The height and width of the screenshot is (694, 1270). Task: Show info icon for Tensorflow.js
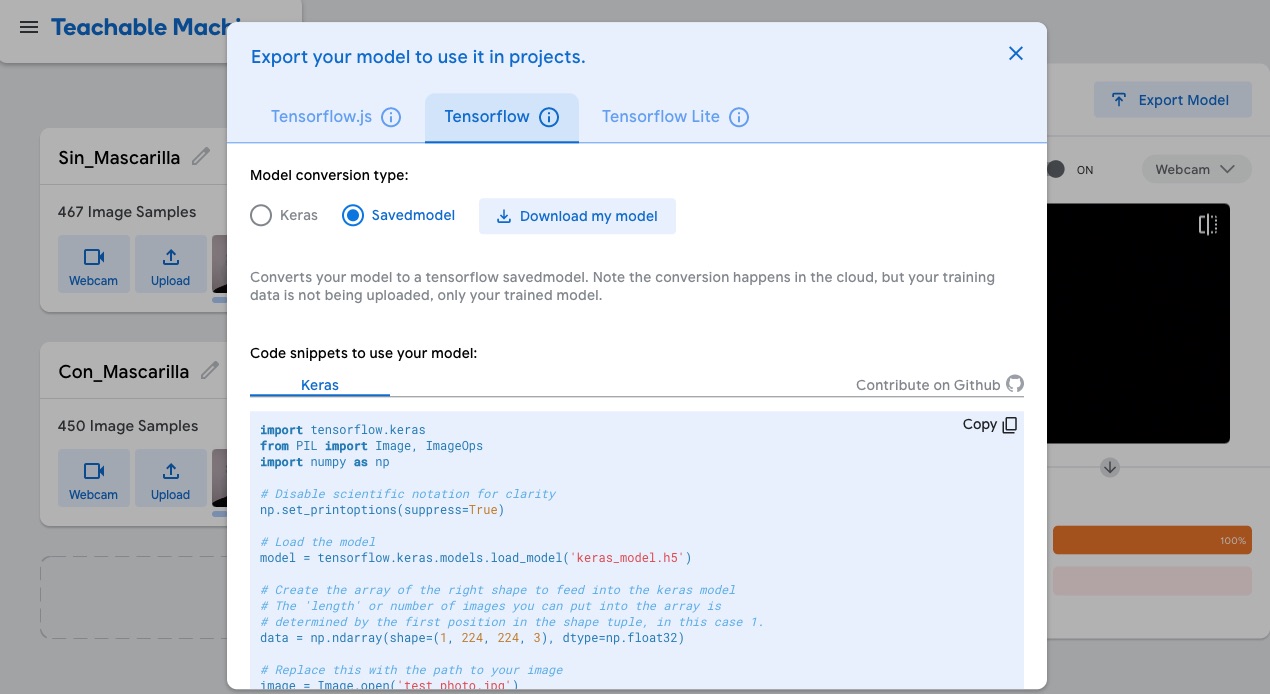tap(392, 117)
